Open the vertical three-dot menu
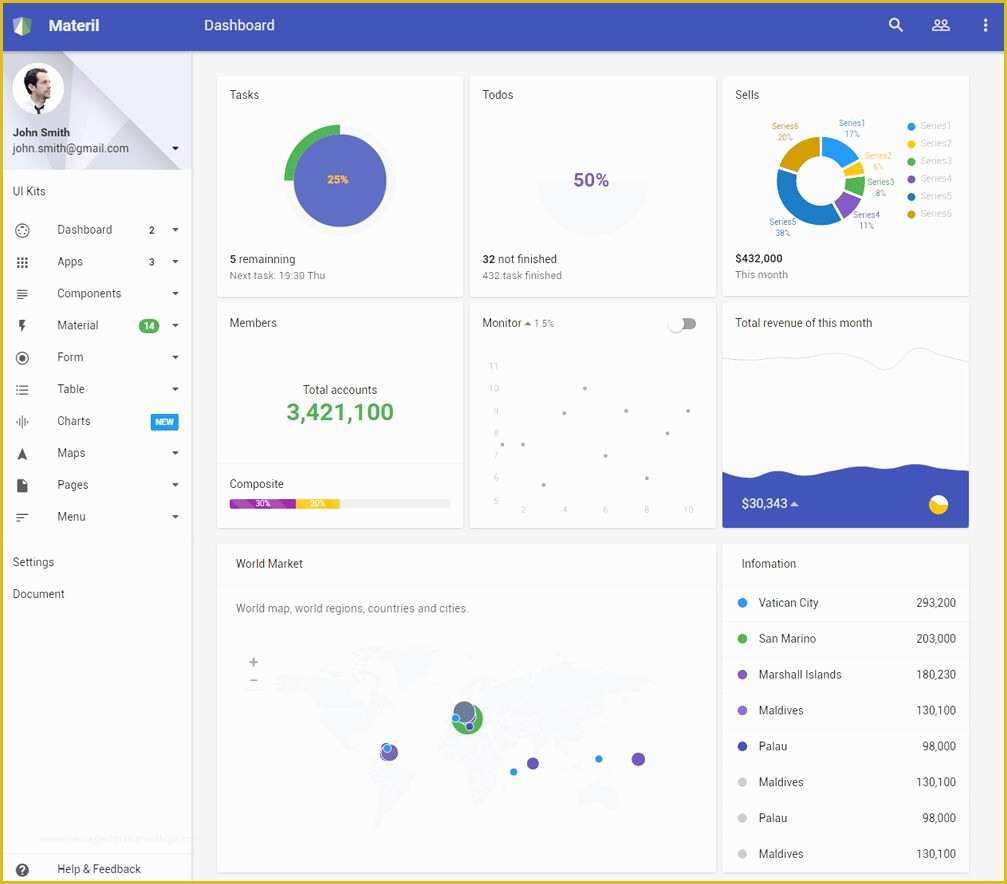Image resolution: width=1007 pixels, height=884 pixels. pyautogui.click(x=985, y=25)
